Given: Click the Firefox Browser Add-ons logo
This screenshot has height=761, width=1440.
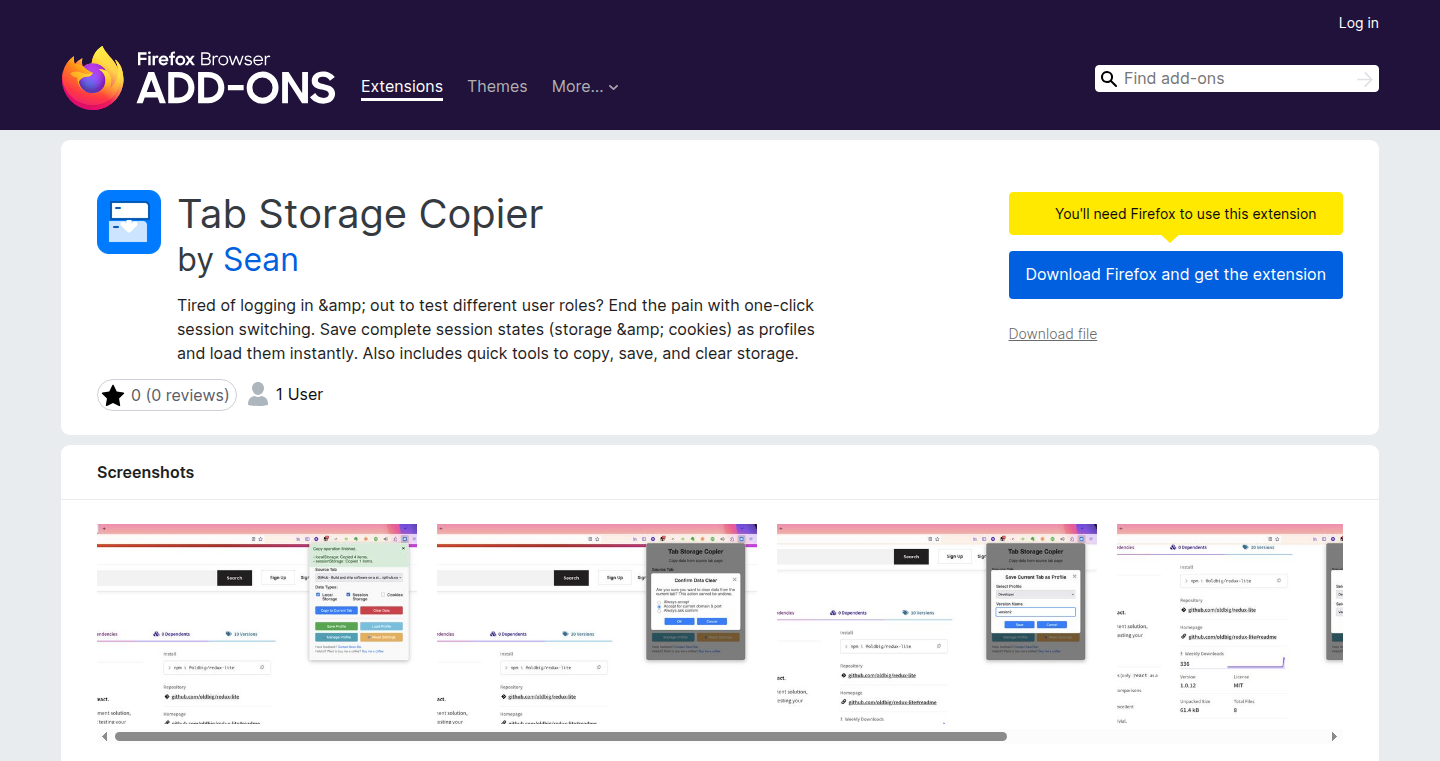Looking at the screenshot, I should pos(198,78).
